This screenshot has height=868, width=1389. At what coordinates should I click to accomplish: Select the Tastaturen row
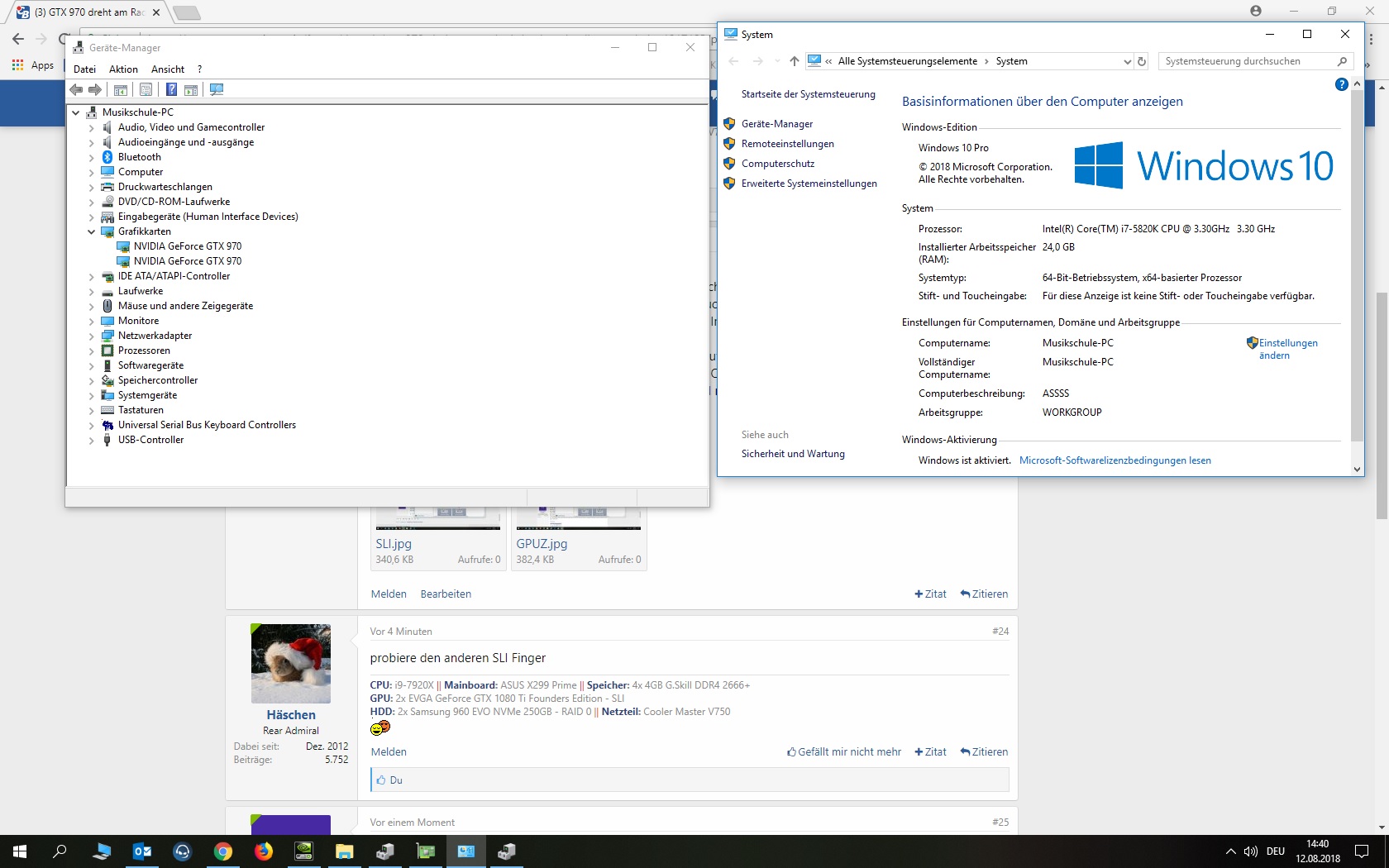pyautogui.click(x=132, y=410)
